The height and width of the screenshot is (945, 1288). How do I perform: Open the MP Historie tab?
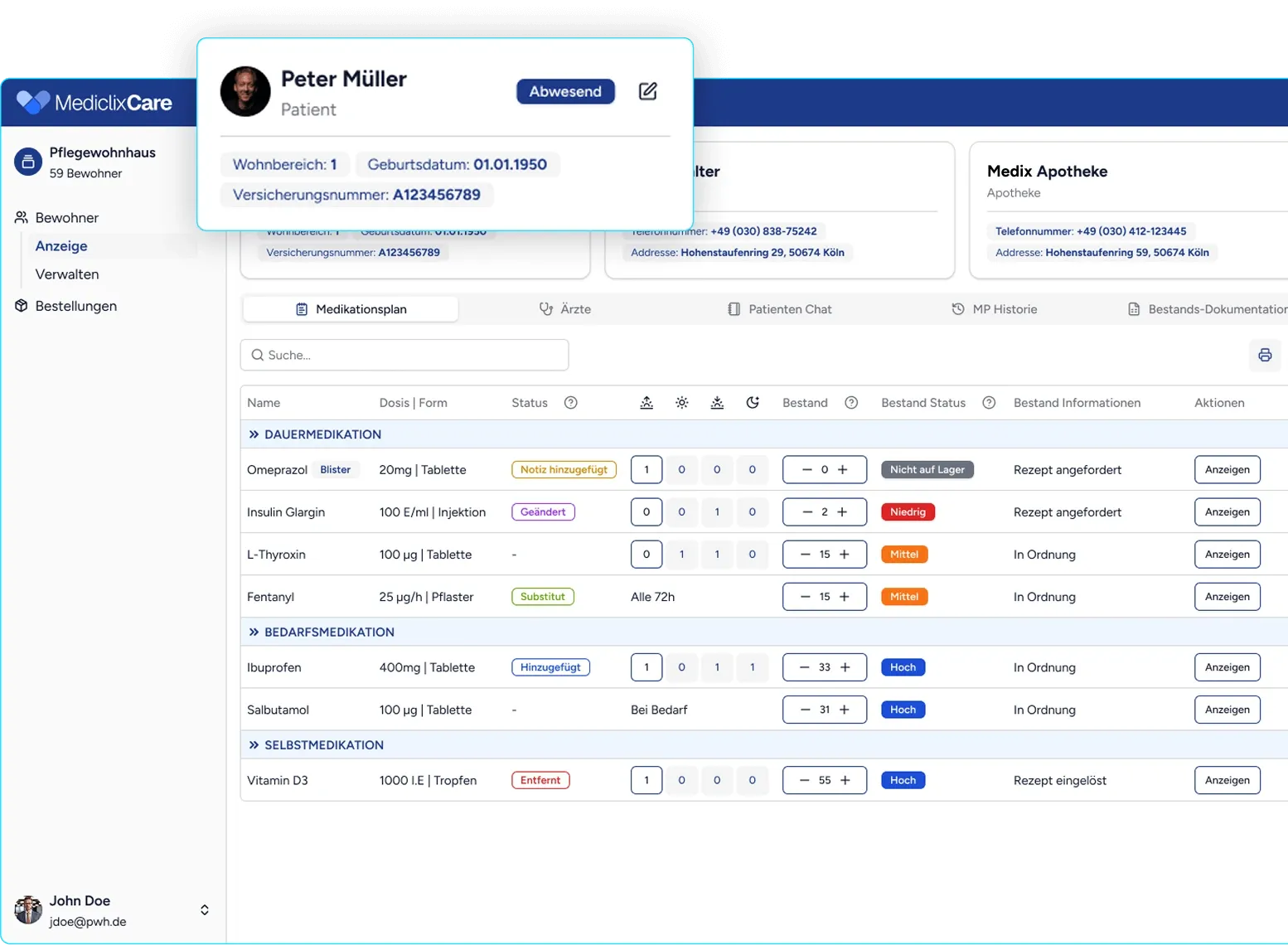pyautogui.click(x=995, y=309)
